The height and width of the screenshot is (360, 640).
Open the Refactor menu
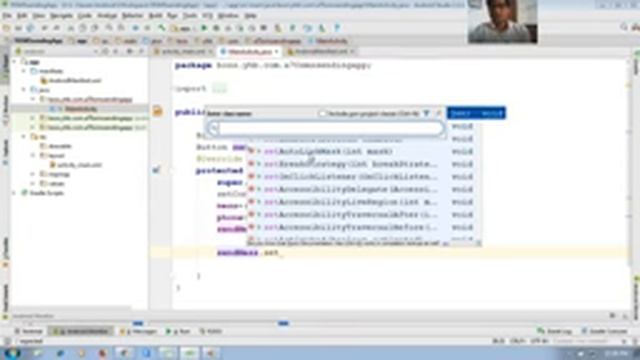(x=133, y=16)
